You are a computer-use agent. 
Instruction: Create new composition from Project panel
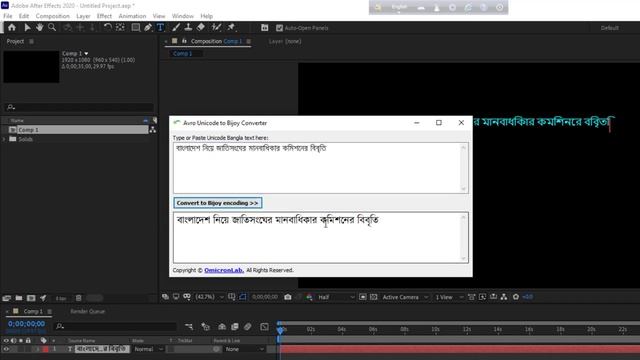[31, 298]
